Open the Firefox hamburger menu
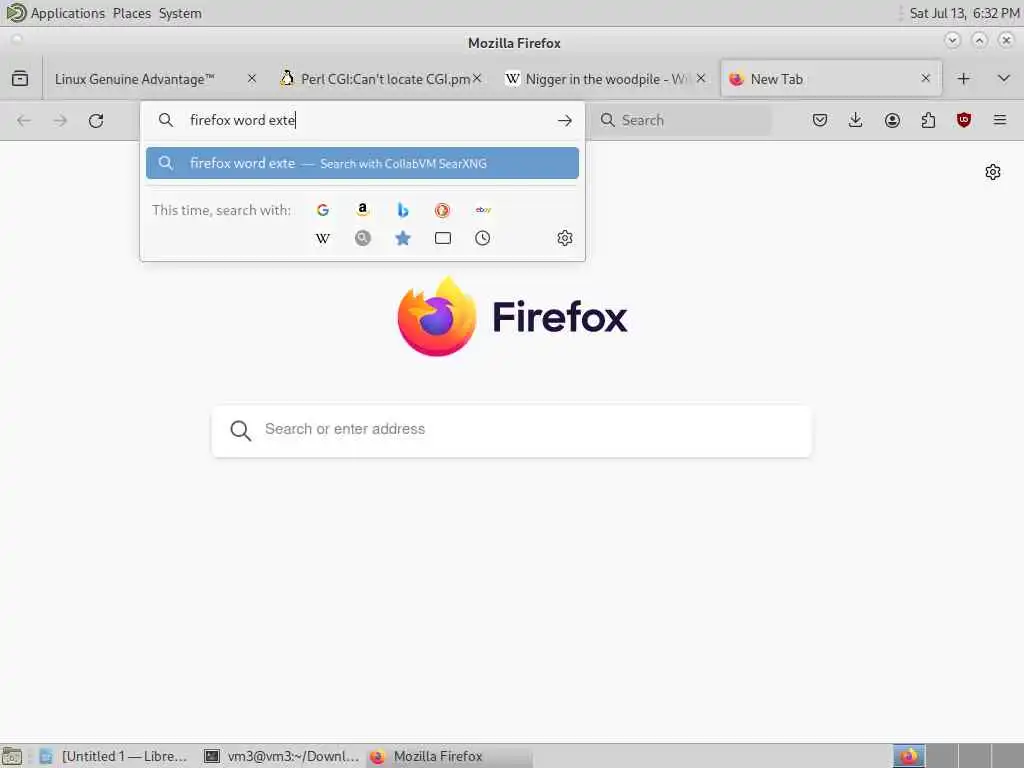This screenshot has width=1024, height=768. tap(1000, 120)
